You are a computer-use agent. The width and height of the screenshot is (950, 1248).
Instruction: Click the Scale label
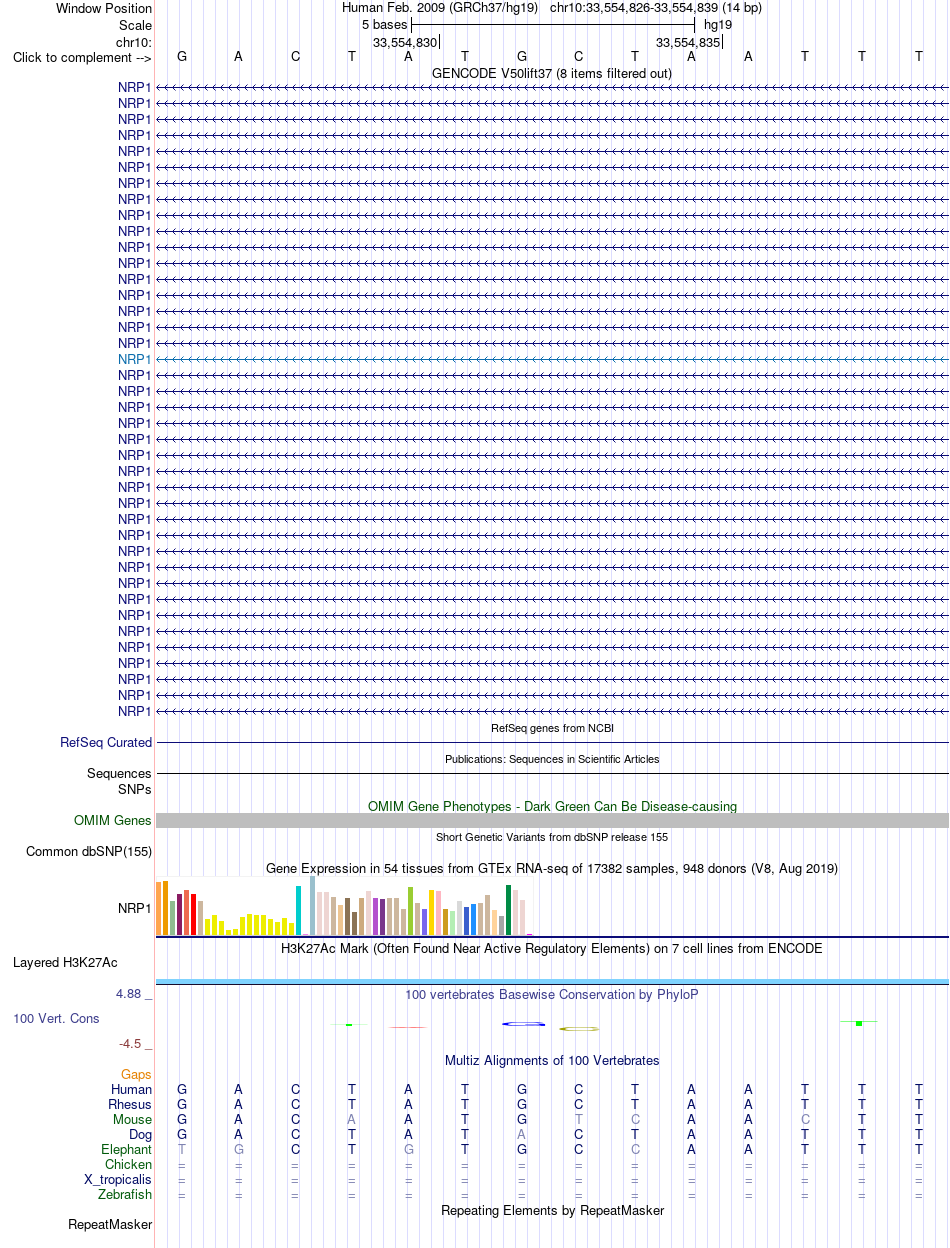pyautogui.click(x=135, y=25)
